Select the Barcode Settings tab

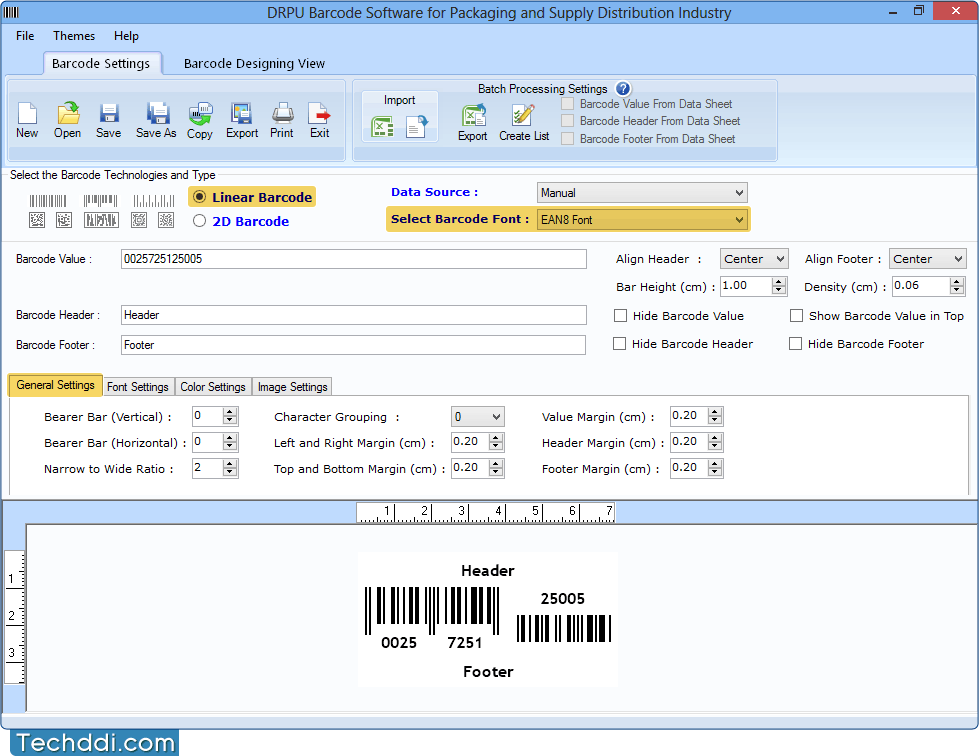coord(101,63)
